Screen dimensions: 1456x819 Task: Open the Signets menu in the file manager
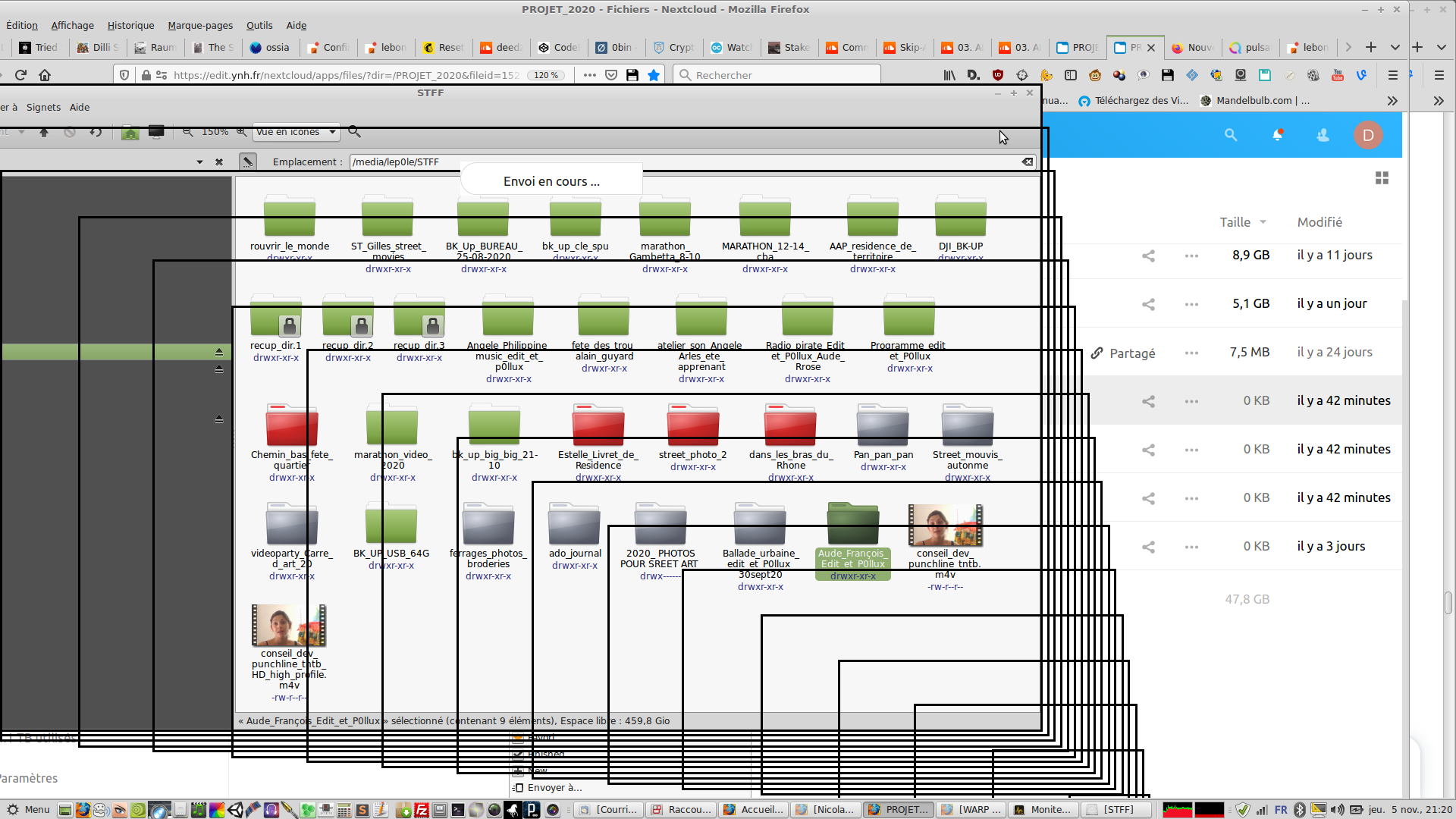[43, 107]
